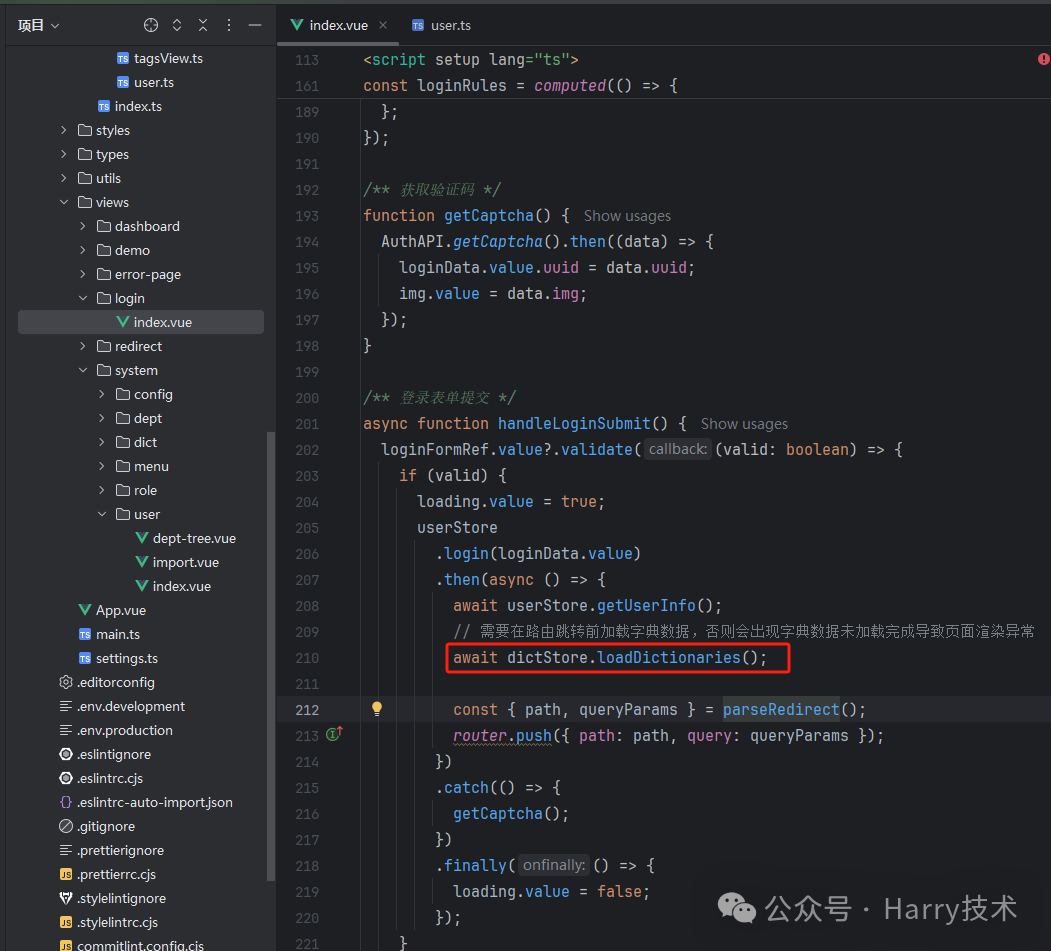Click the expand all icon in project panel
The image size is (1051, 951).
(177, 25)
